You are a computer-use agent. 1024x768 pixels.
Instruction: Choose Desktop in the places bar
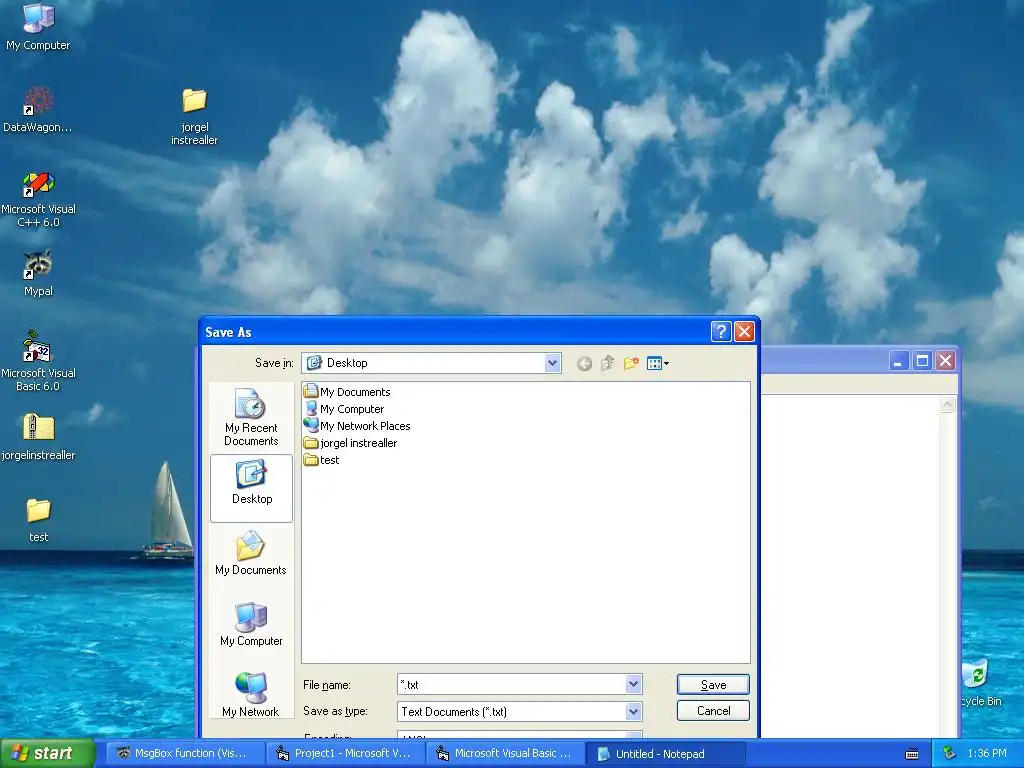click(251, 488)
